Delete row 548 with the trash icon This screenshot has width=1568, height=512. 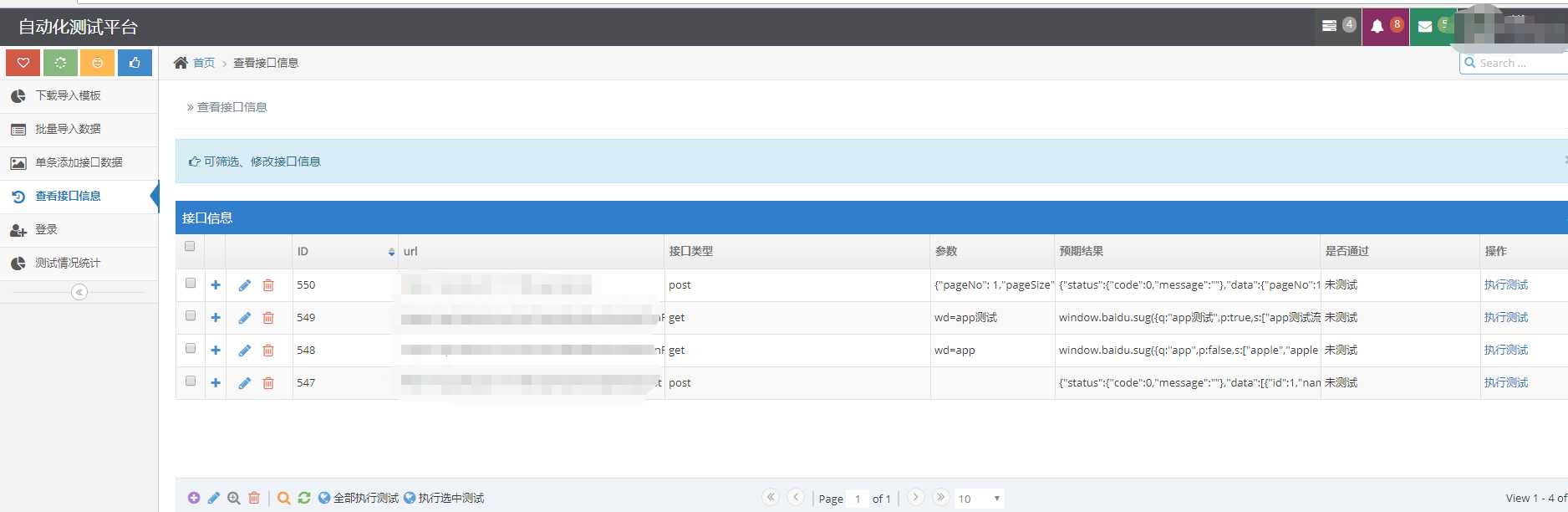point(268,351)
